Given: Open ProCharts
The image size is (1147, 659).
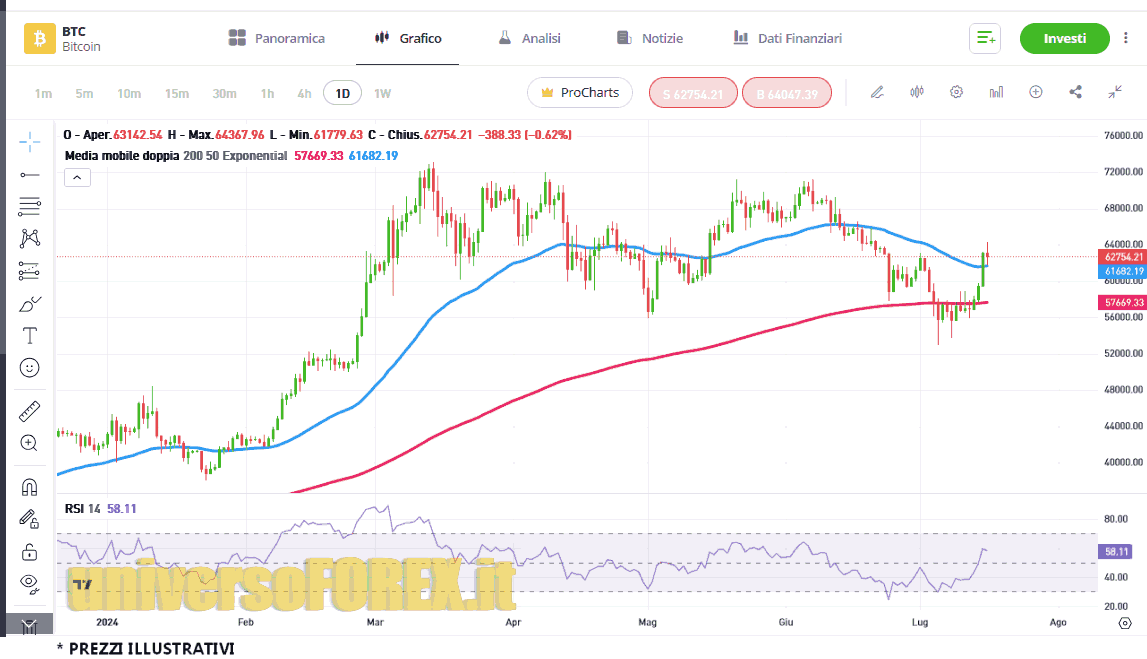Looking at the screenshot, I should click(580, 93).
